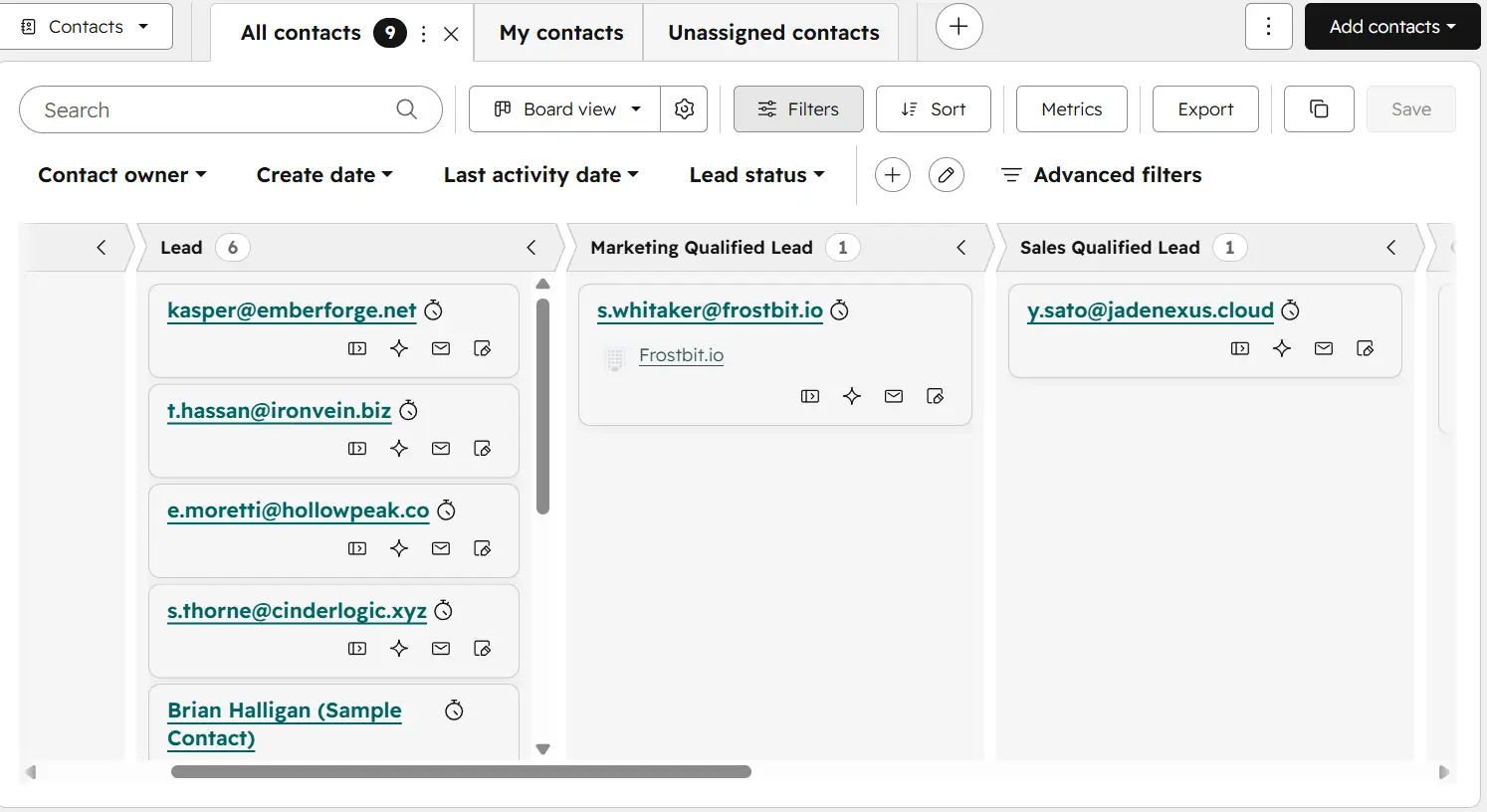
Task: Click the copy view icon button
Action: (x=1319, y=109)
